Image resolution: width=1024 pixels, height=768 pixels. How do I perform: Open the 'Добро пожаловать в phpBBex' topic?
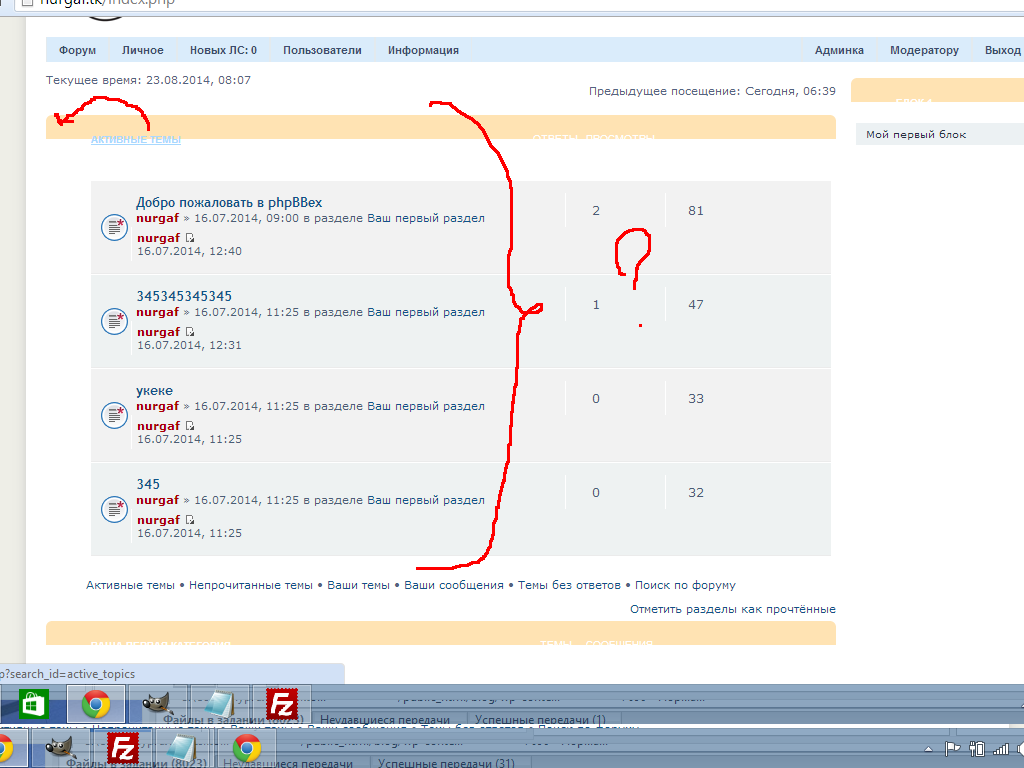[229, 203]
